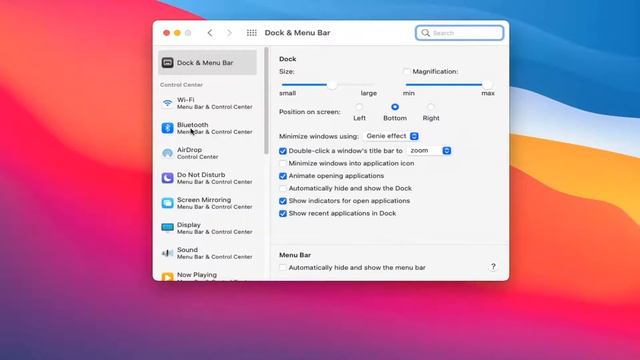Click the Magnification slider knob
The image size is (640, 360).
point(487,84)
